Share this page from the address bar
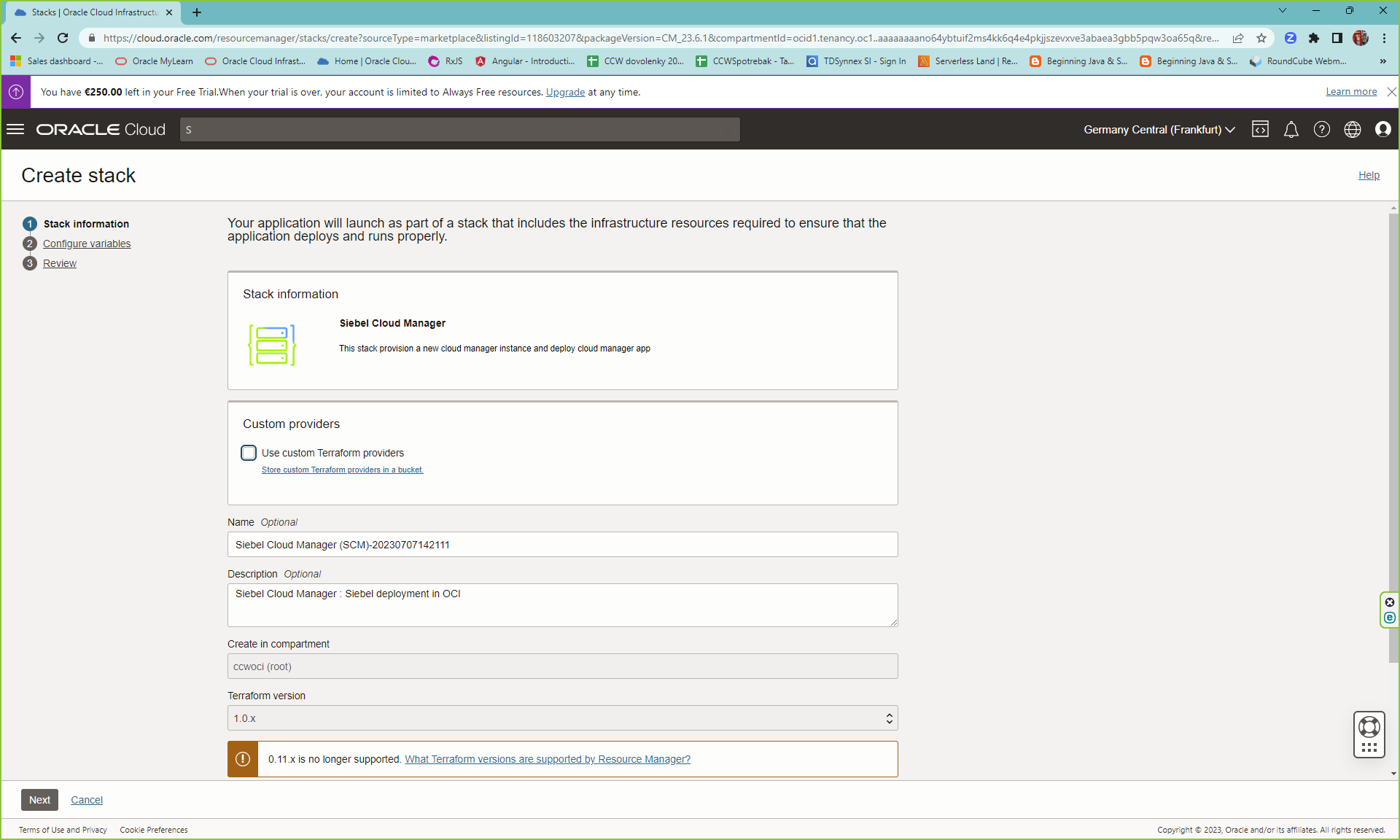 [1238, 38]
